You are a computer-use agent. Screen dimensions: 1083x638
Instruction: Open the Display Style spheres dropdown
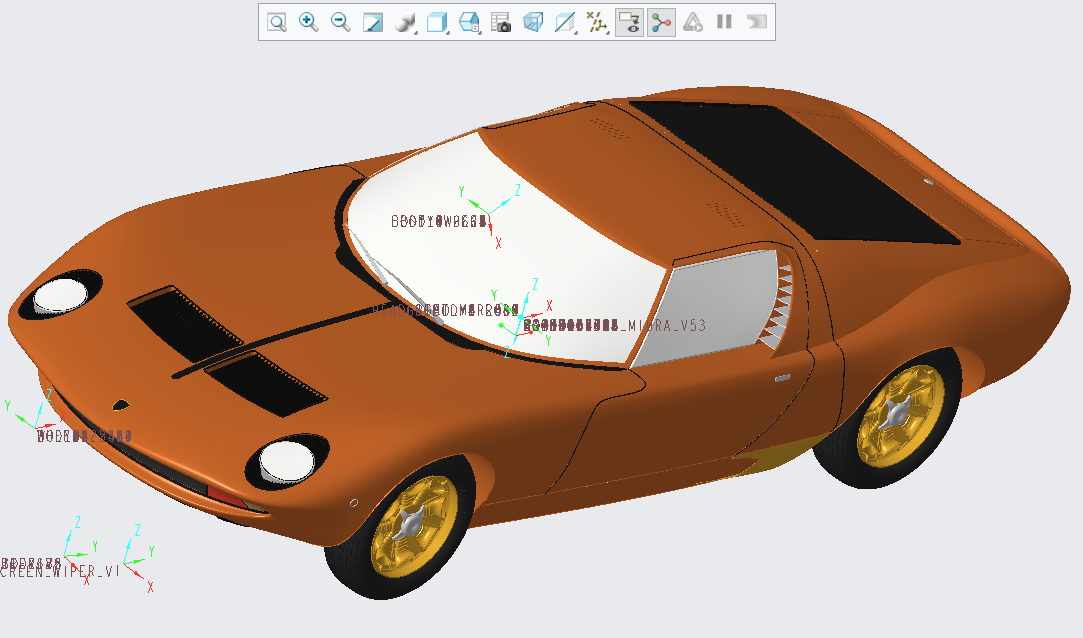pyautogui.click(x=405, y=22)
